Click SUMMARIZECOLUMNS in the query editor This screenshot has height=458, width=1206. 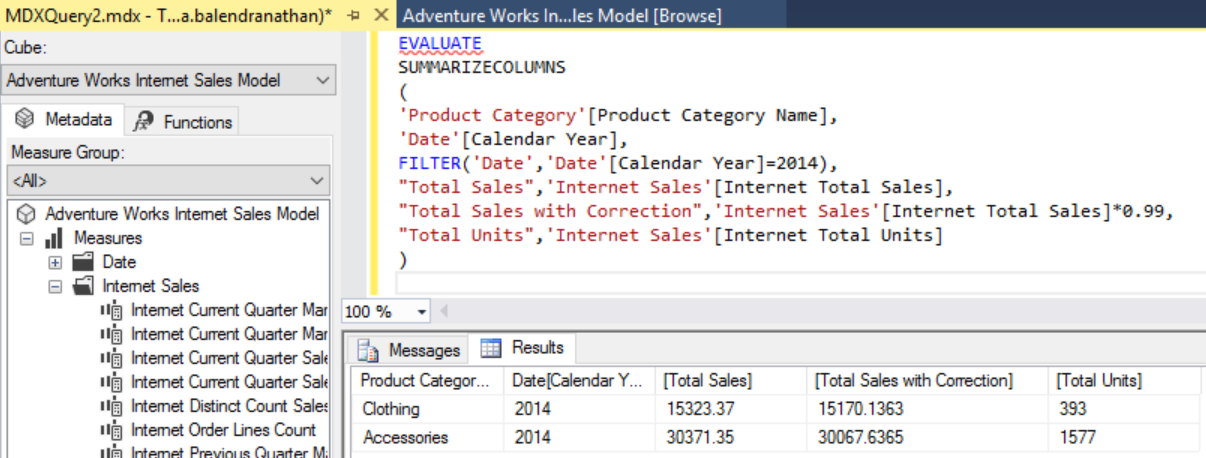[x=481, y=68]
